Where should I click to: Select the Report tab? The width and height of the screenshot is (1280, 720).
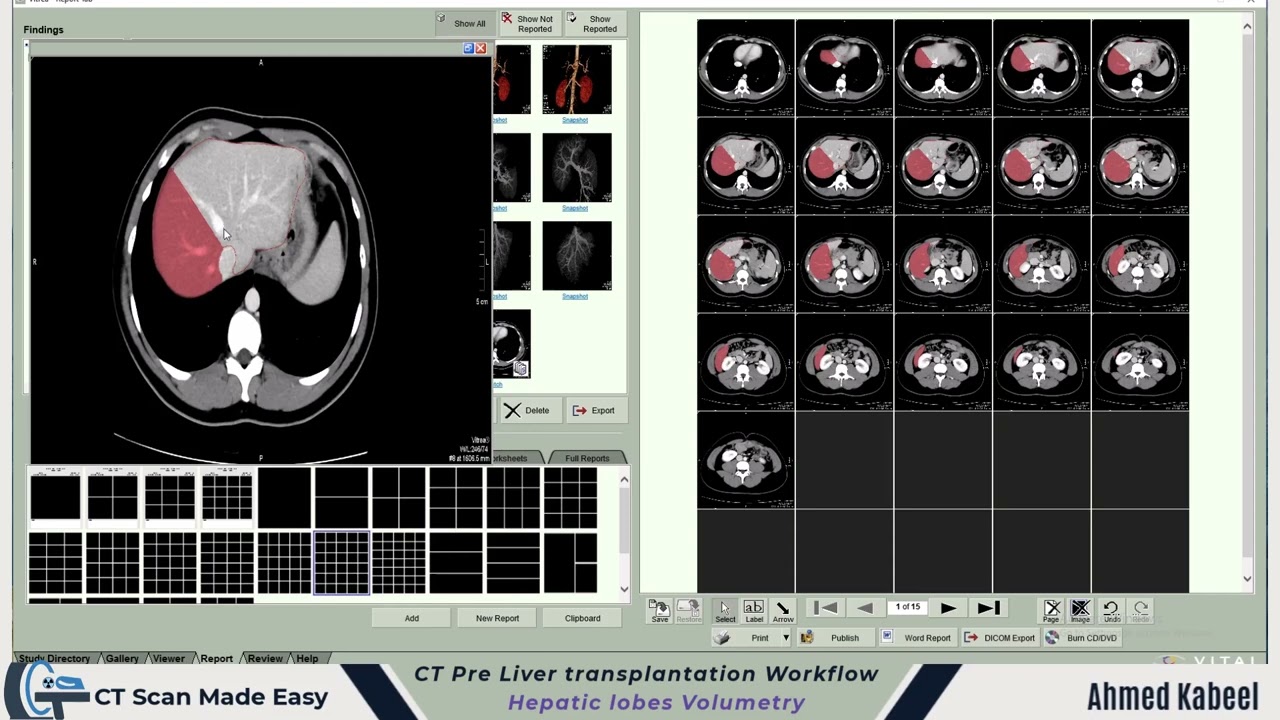pos(216,658)
